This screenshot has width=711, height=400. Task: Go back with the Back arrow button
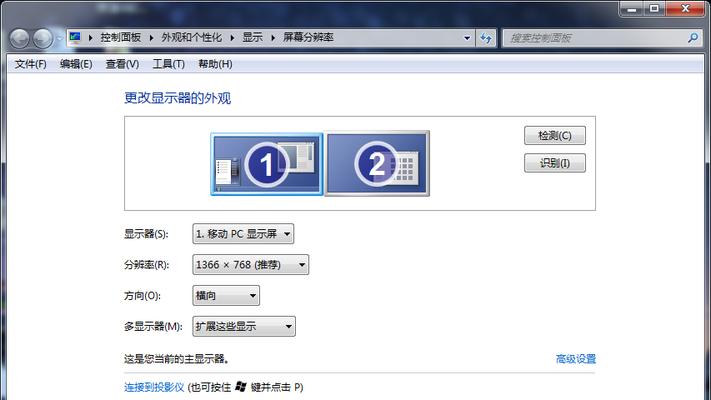tap(20, 38)
